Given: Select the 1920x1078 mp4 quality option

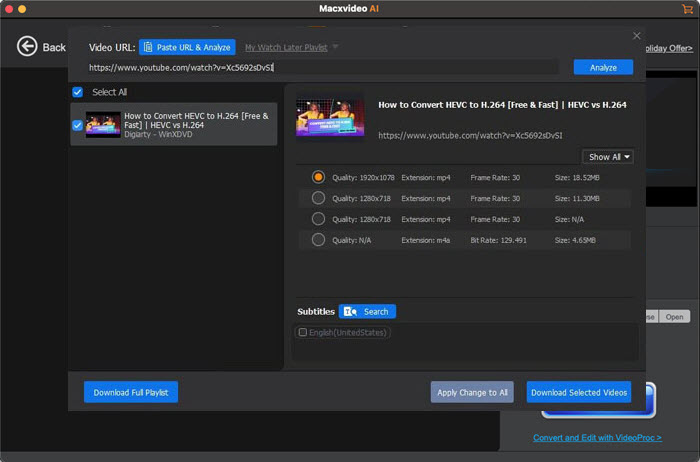Looking at the screenshot, I should (318, 177).
